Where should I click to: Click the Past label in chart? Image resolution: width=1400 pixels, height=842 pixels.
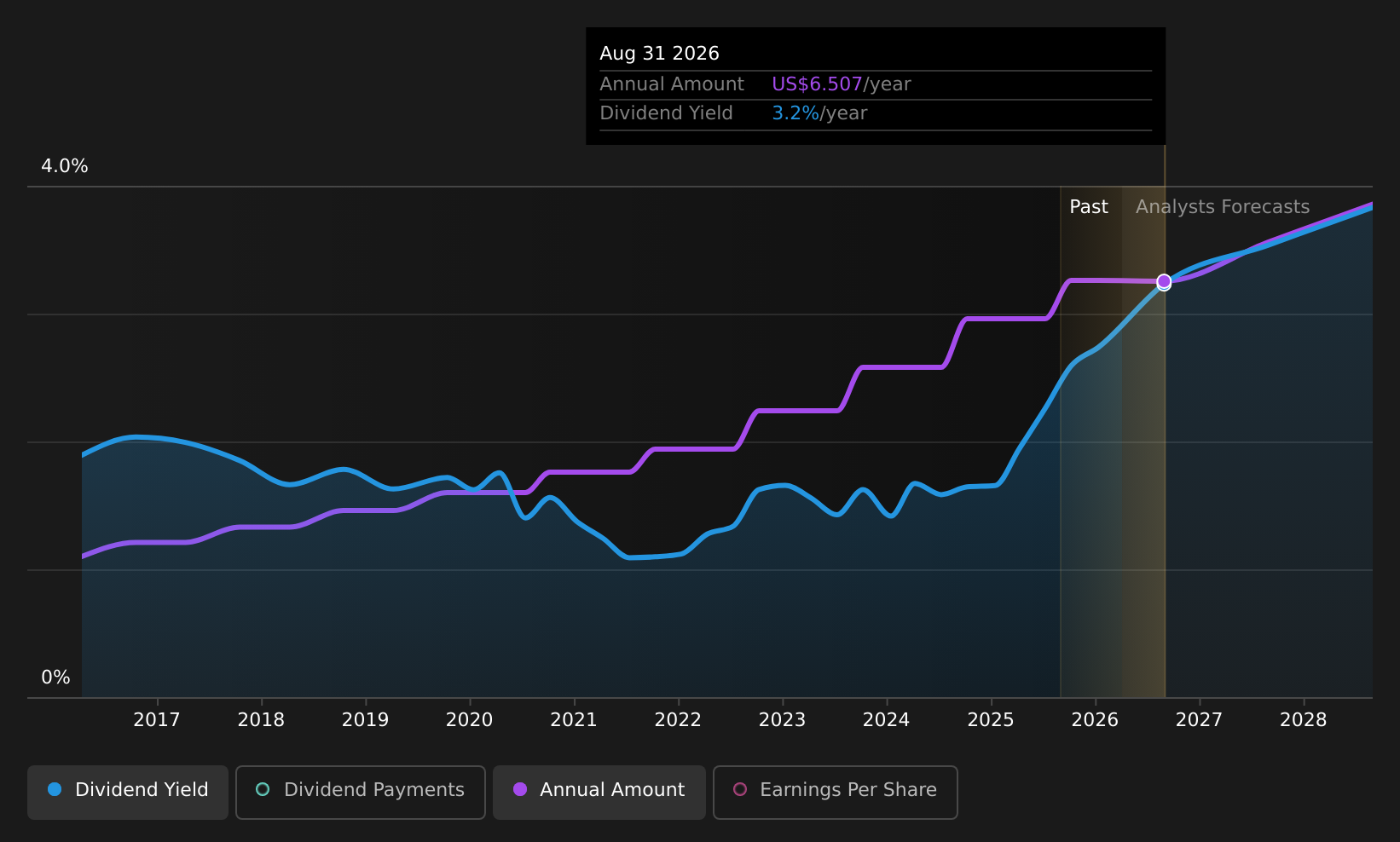1089,207
